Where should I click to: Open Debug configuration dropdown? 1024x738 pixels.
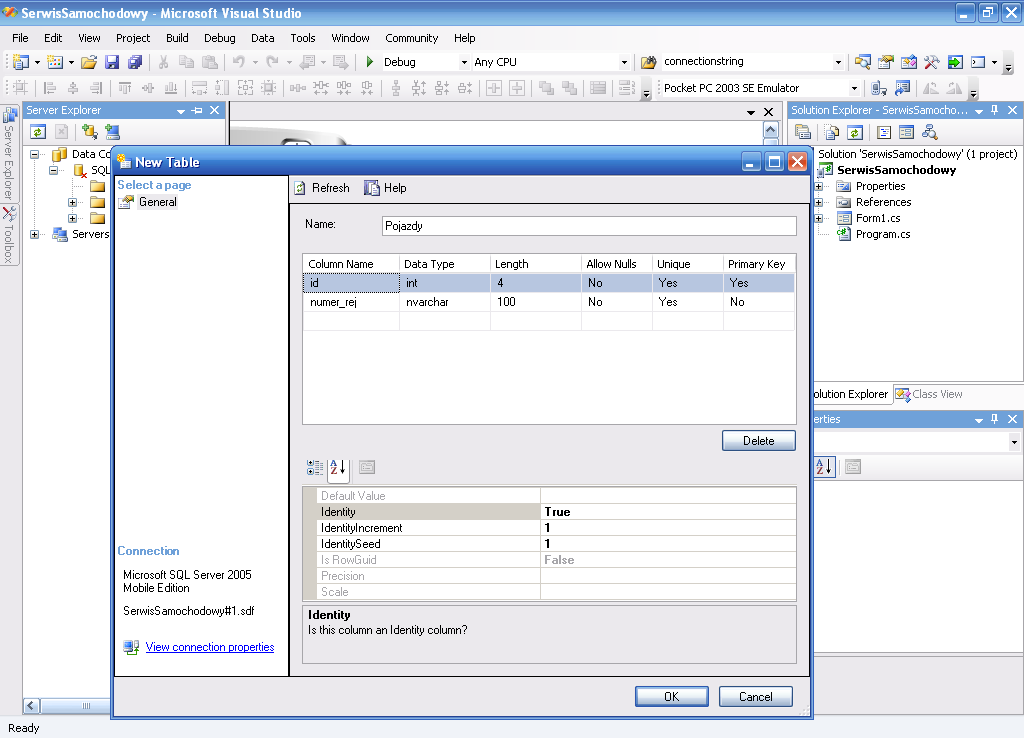(x=464, y=63)
